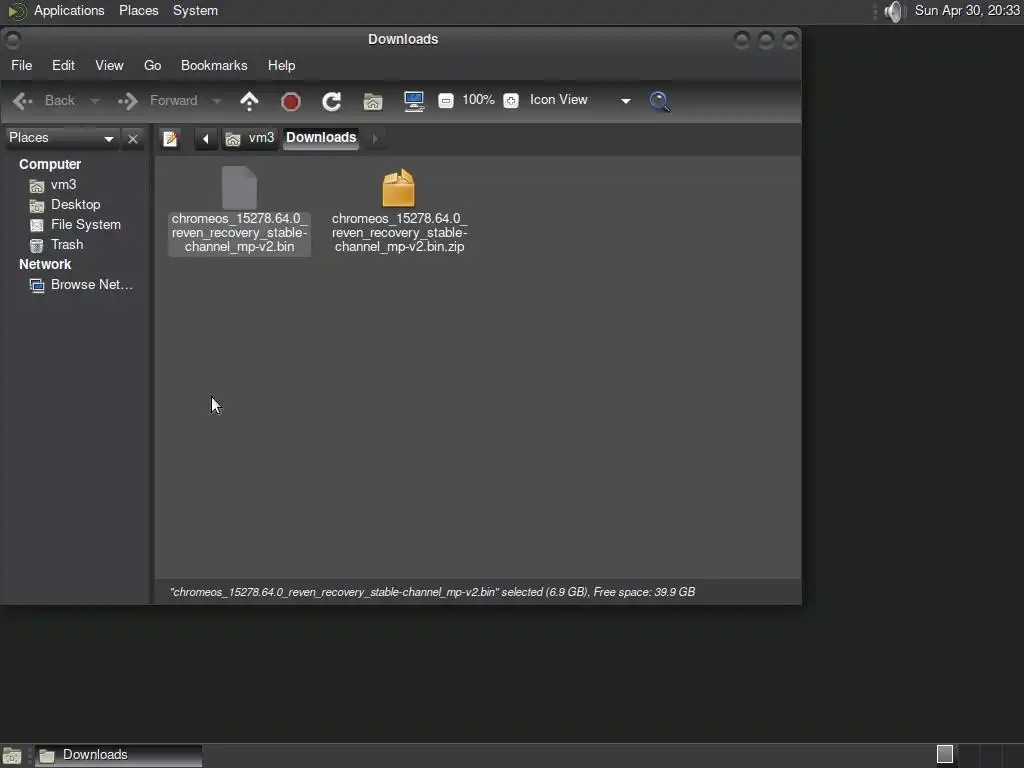Open the File menu
This screenshot has width=1024, height=768.
pyautogui.click(x=22, y=65)
